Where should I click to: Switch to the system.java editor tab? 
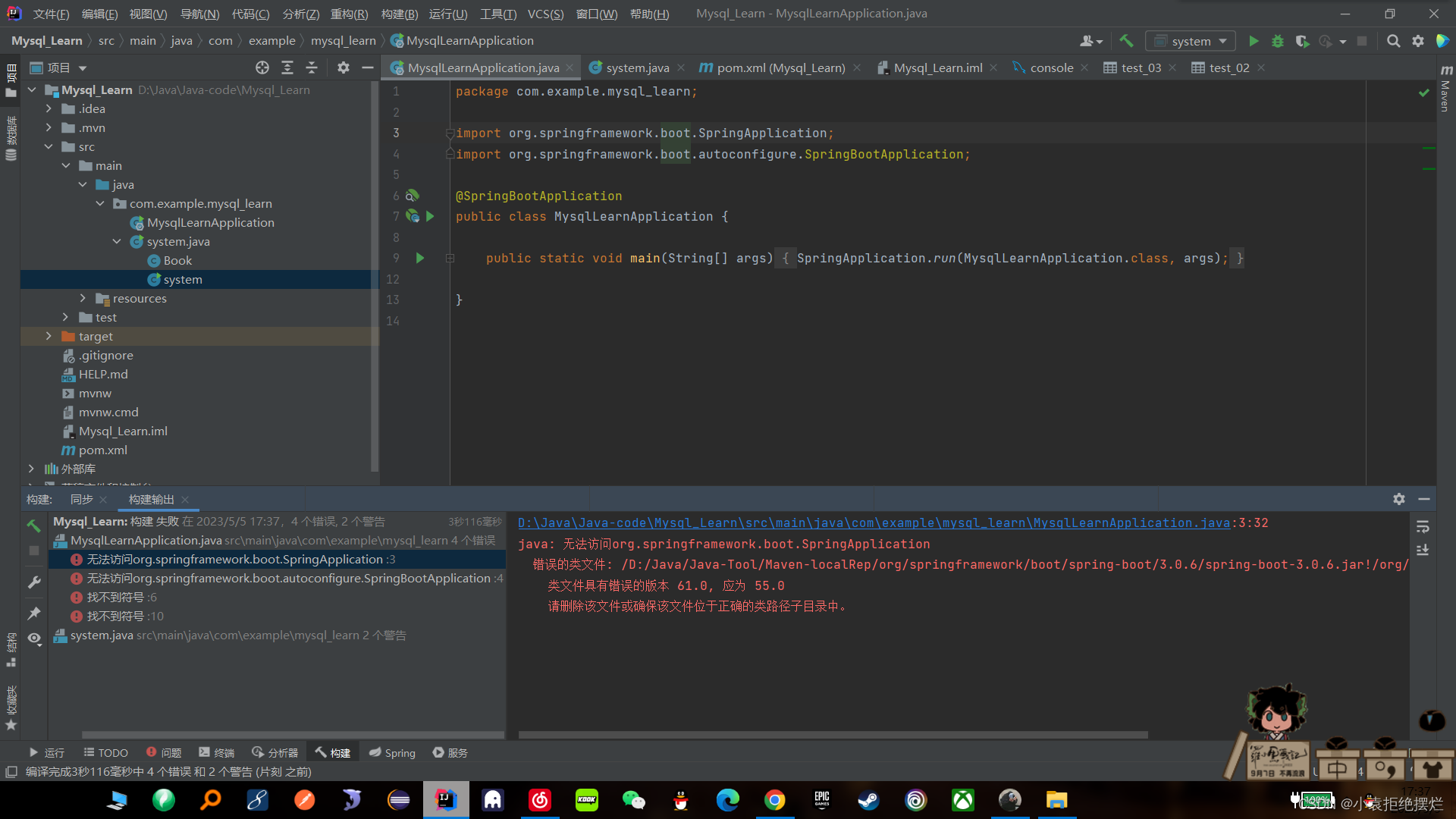coord(637,67)
